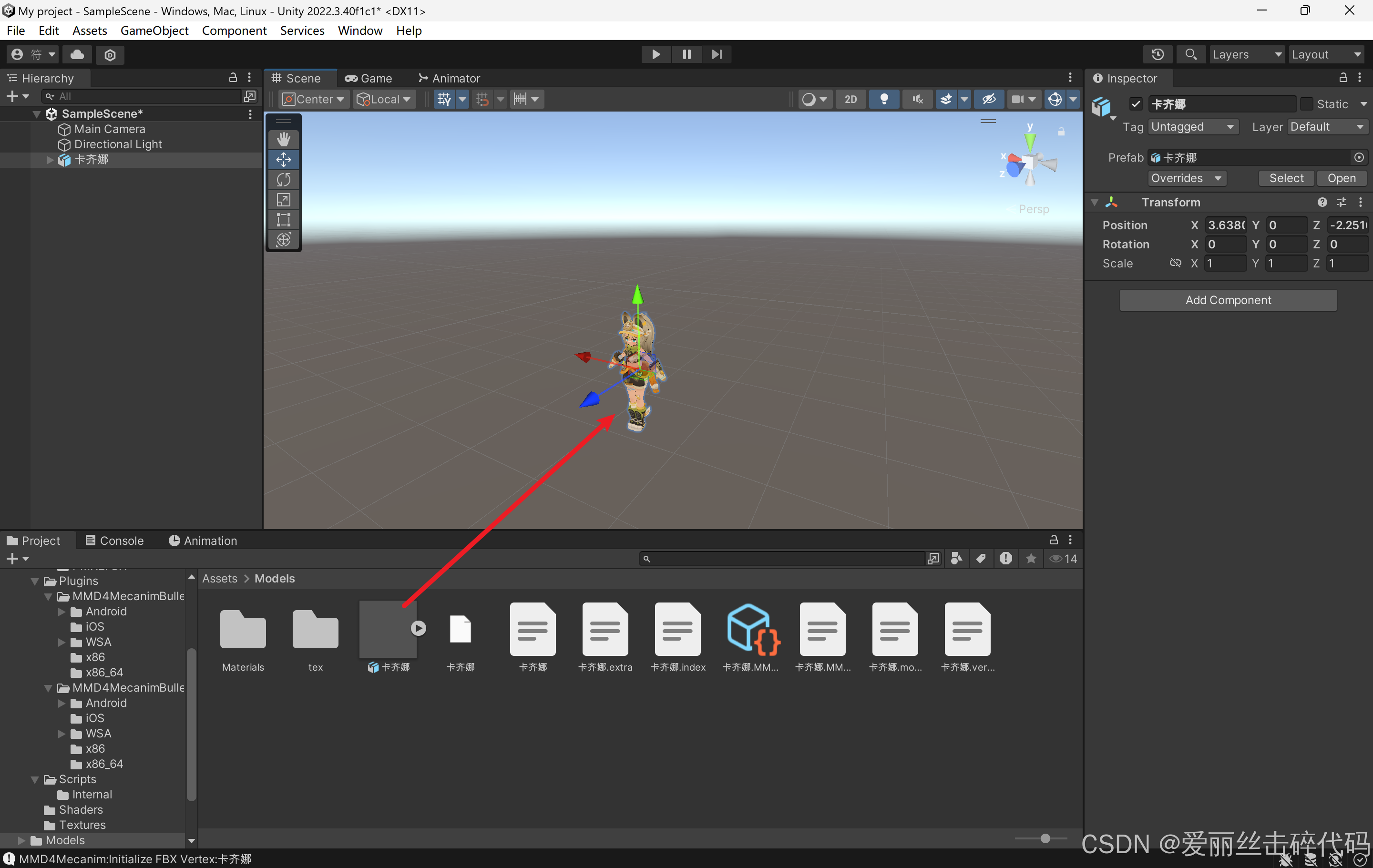Image resolution: width=1373 pixels, height=868 pixels.
Task: Open the Layout dropdown
Action: (x=1326, y=54)
